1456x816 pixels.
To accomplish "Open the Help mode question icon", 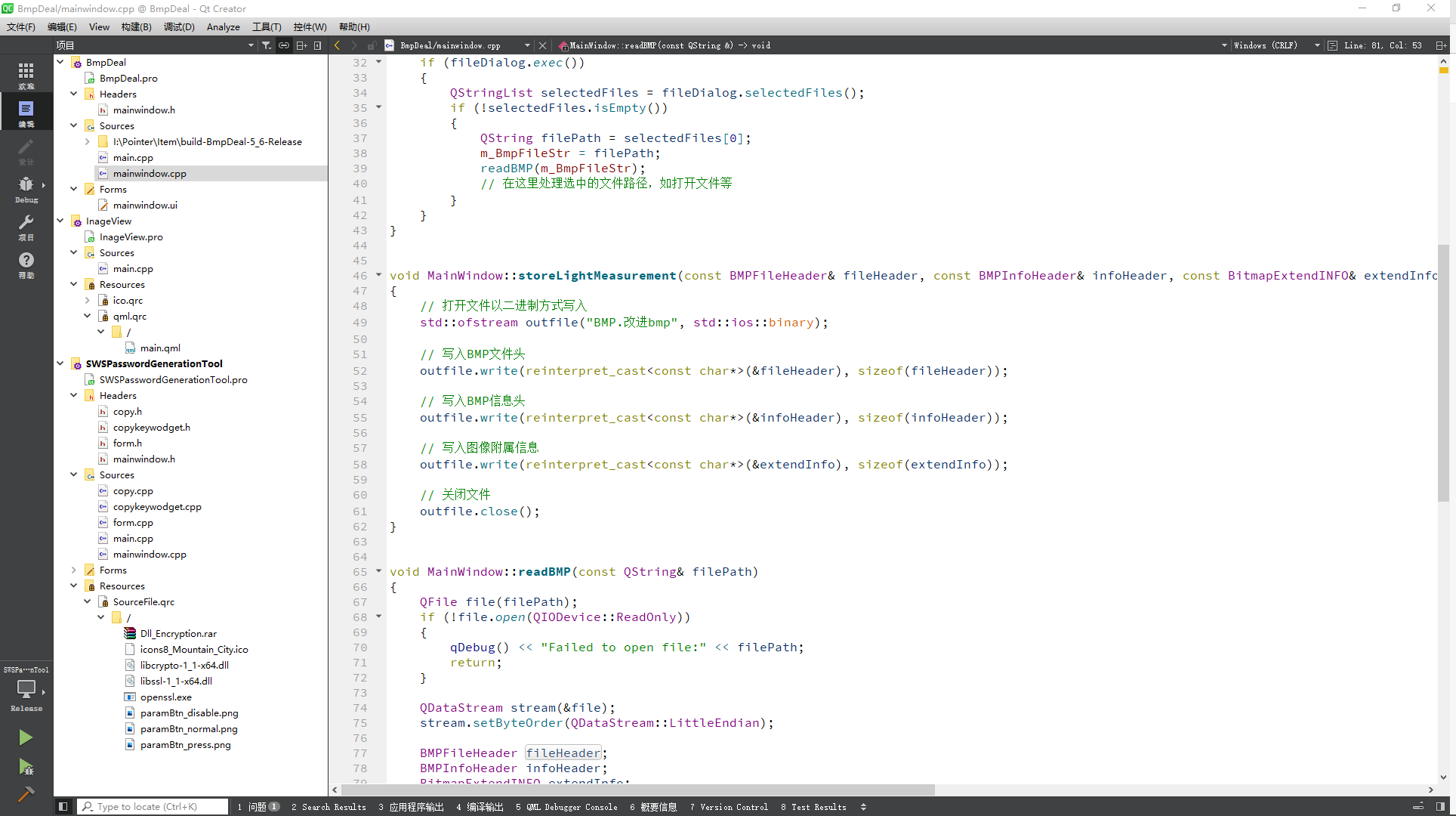I will pyautogui.click(x=26, y=264).
